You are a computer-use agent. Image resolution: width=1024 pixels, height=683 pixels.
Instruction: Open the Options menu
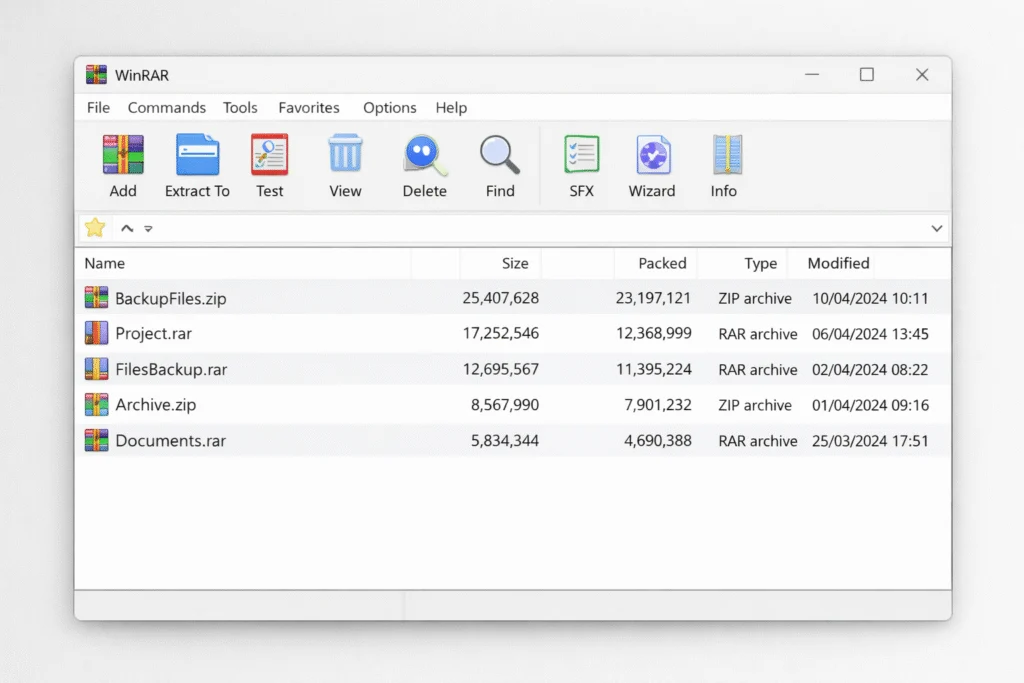389,107
